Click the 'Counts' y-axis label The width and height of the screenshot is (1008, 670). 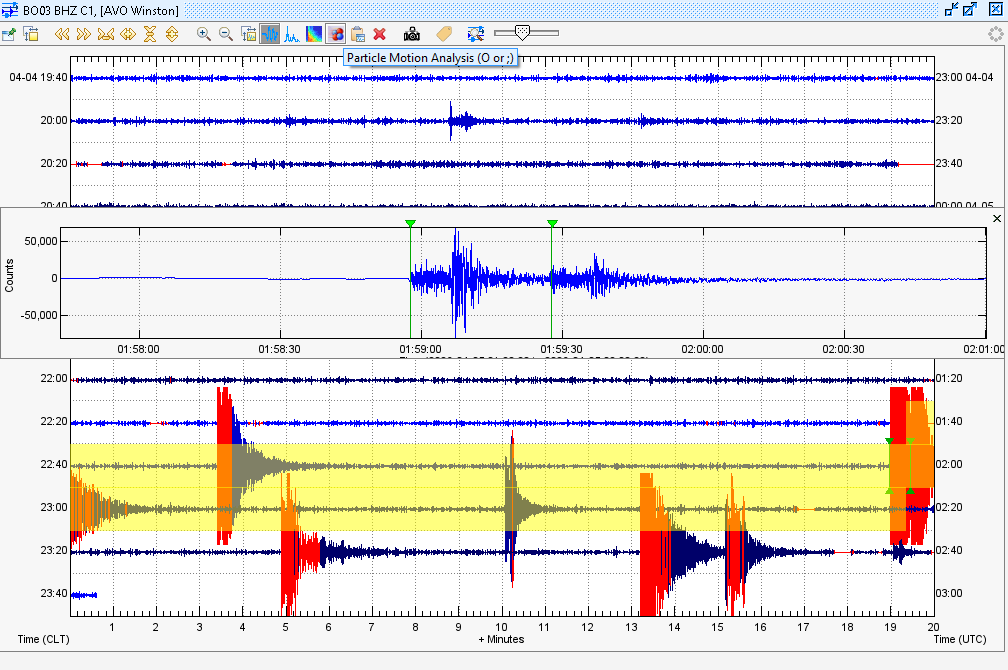(9, 276)
